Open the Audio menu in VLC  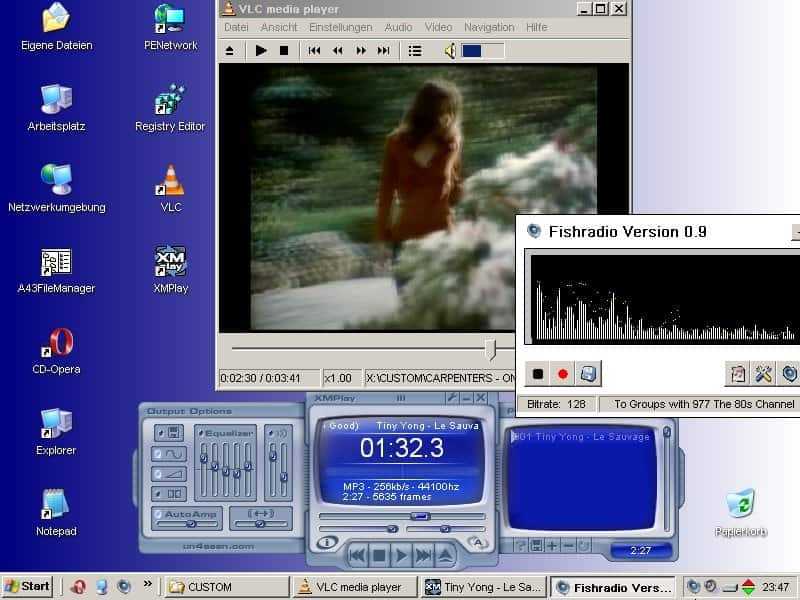(398, 27)
